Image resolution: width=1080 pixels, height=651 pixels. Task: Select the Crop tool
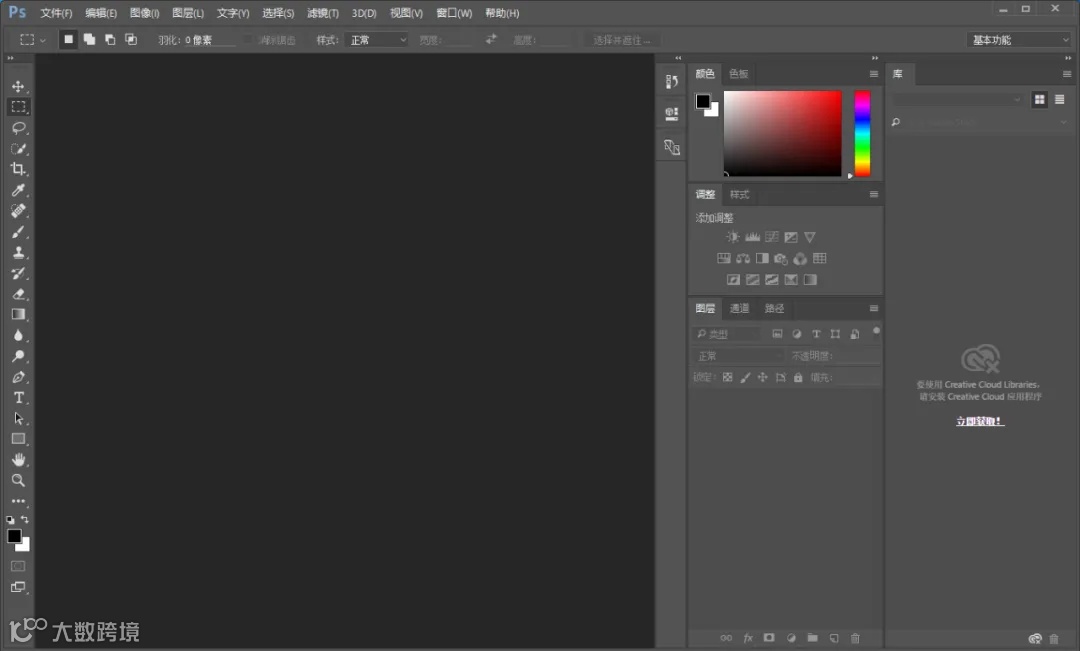(x=18, y=169)
